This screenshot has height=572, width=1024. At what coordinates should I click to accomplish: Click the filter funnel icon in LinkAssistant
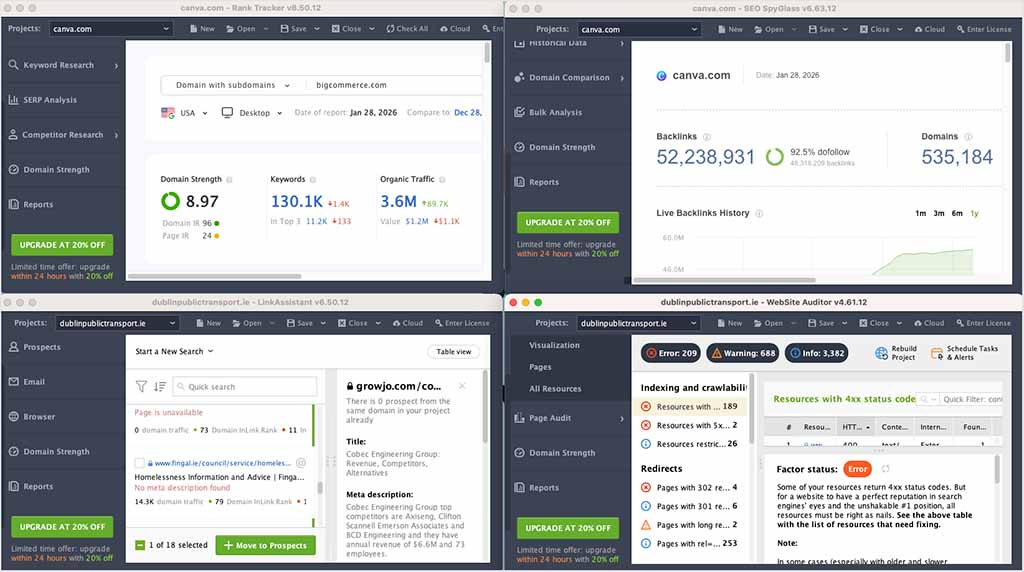pos(141,387)
